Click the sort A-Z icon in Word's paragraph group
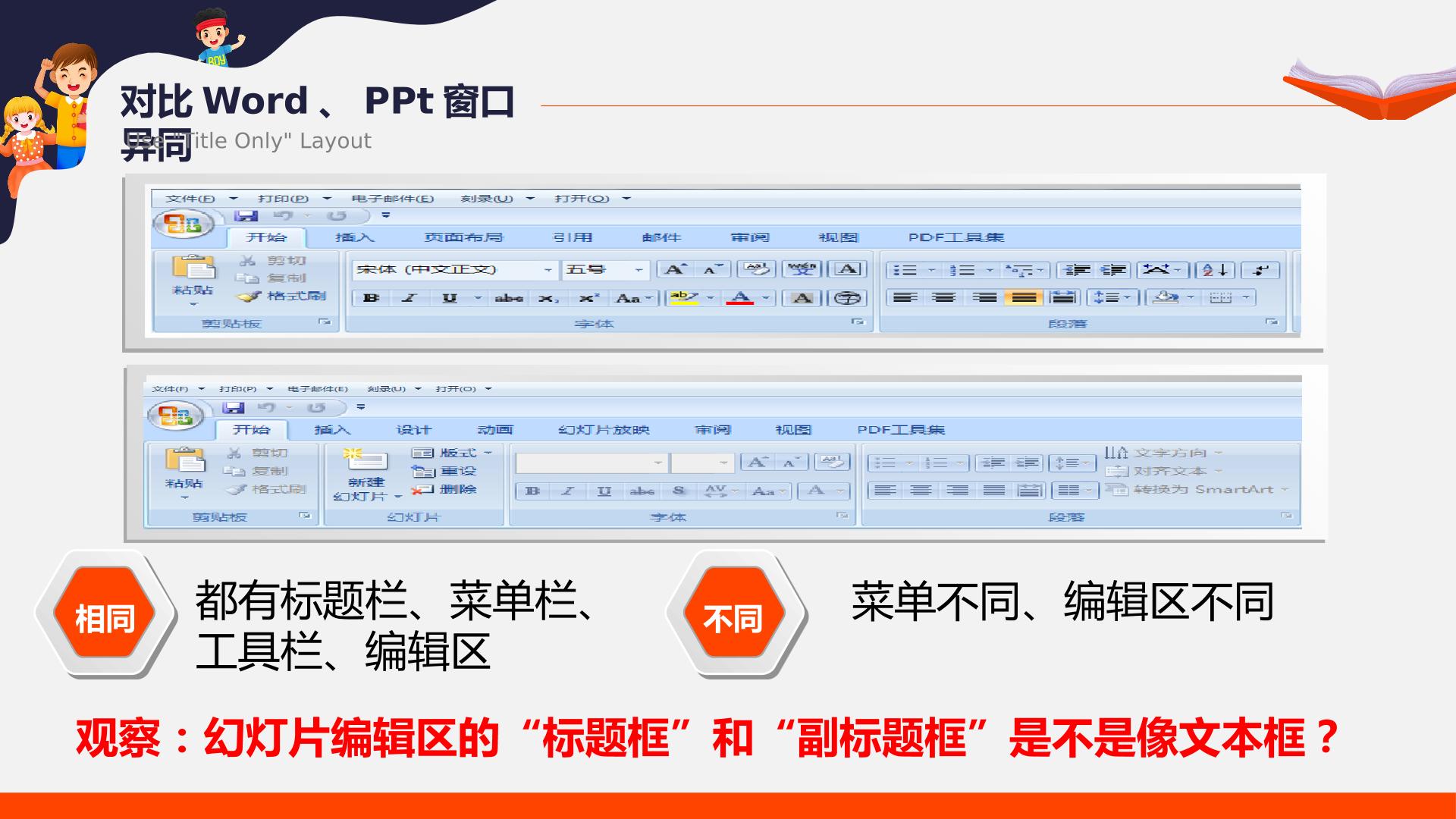The width and height of the screenshot is (1456, 819). pyautogui.click(x=1215, y=270)
